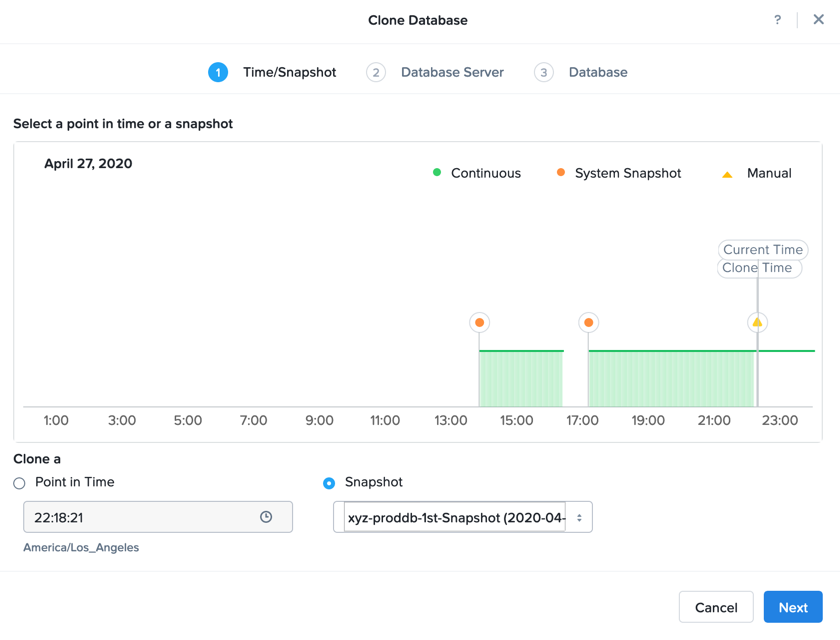Select the first orange system snapshot marker
This screenshot has width=840, height=640.
tap(479, 322)
